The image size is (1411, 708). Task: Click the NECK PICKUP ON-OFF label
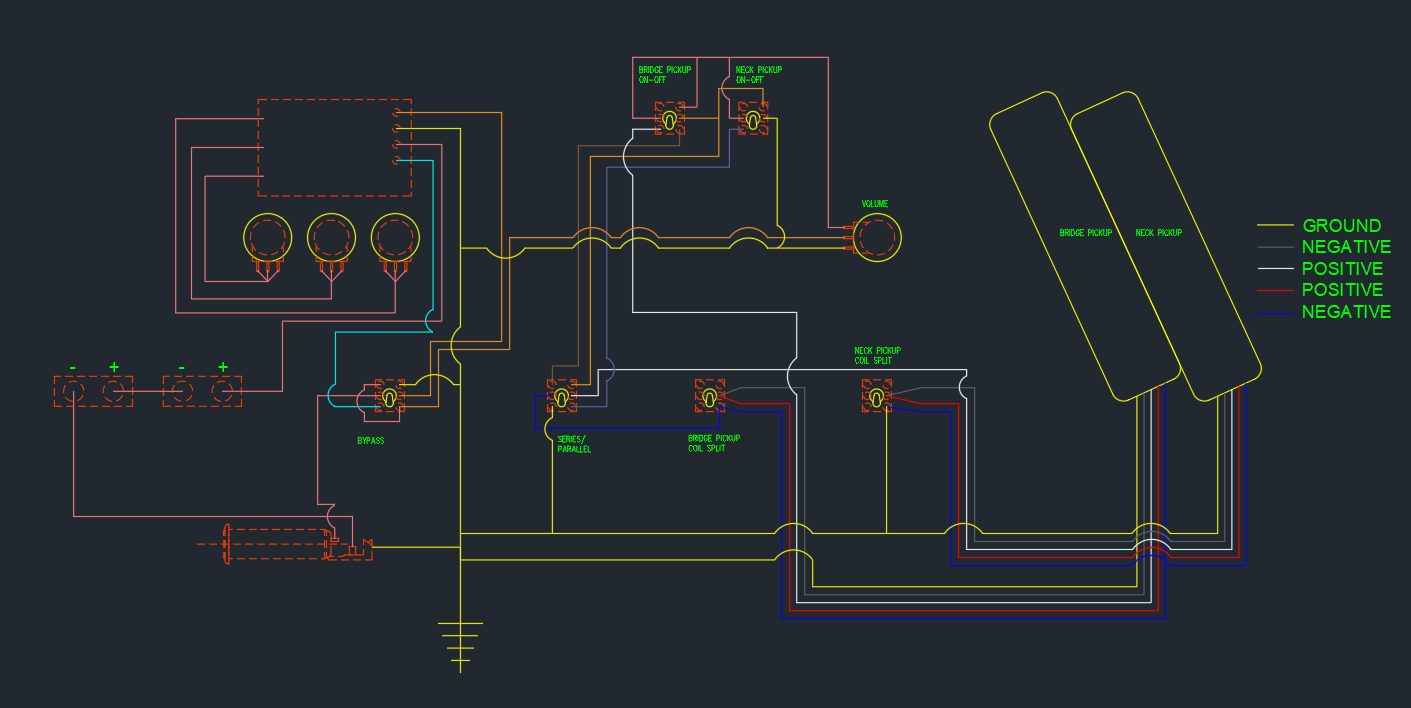tap(759, 75)
